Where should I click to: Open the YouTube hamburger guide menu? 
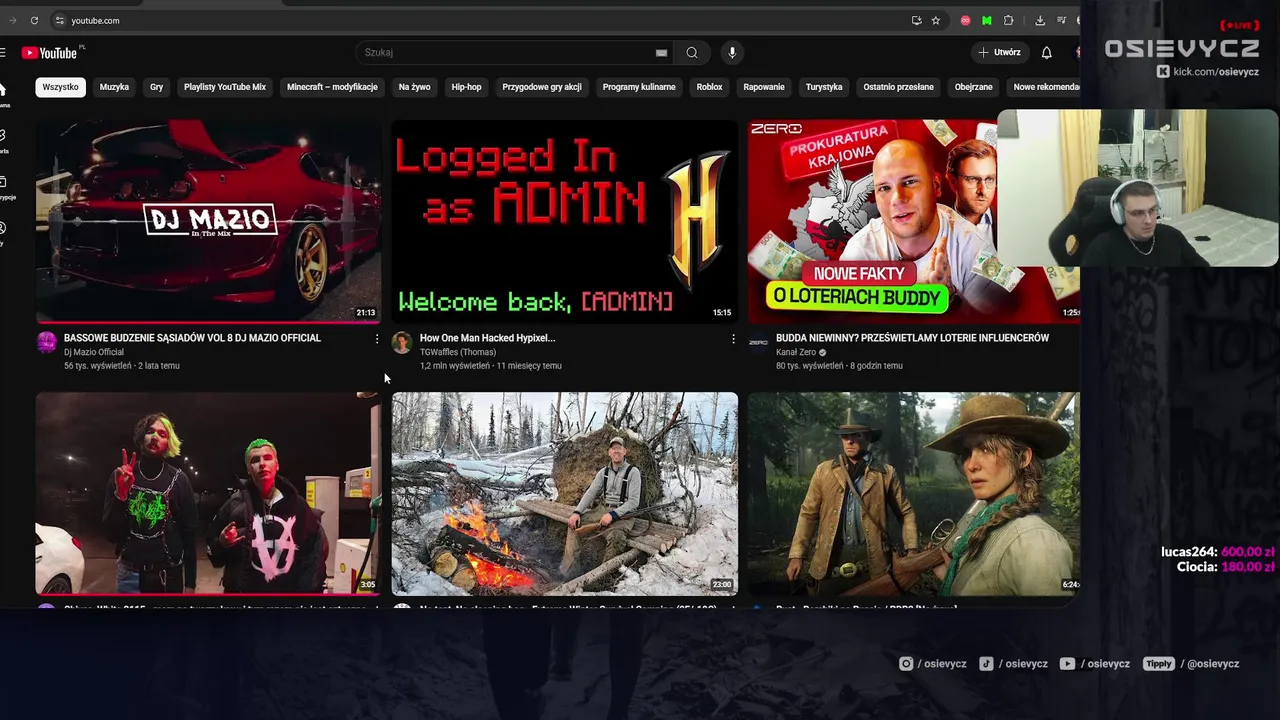click(x=3, y=53)
